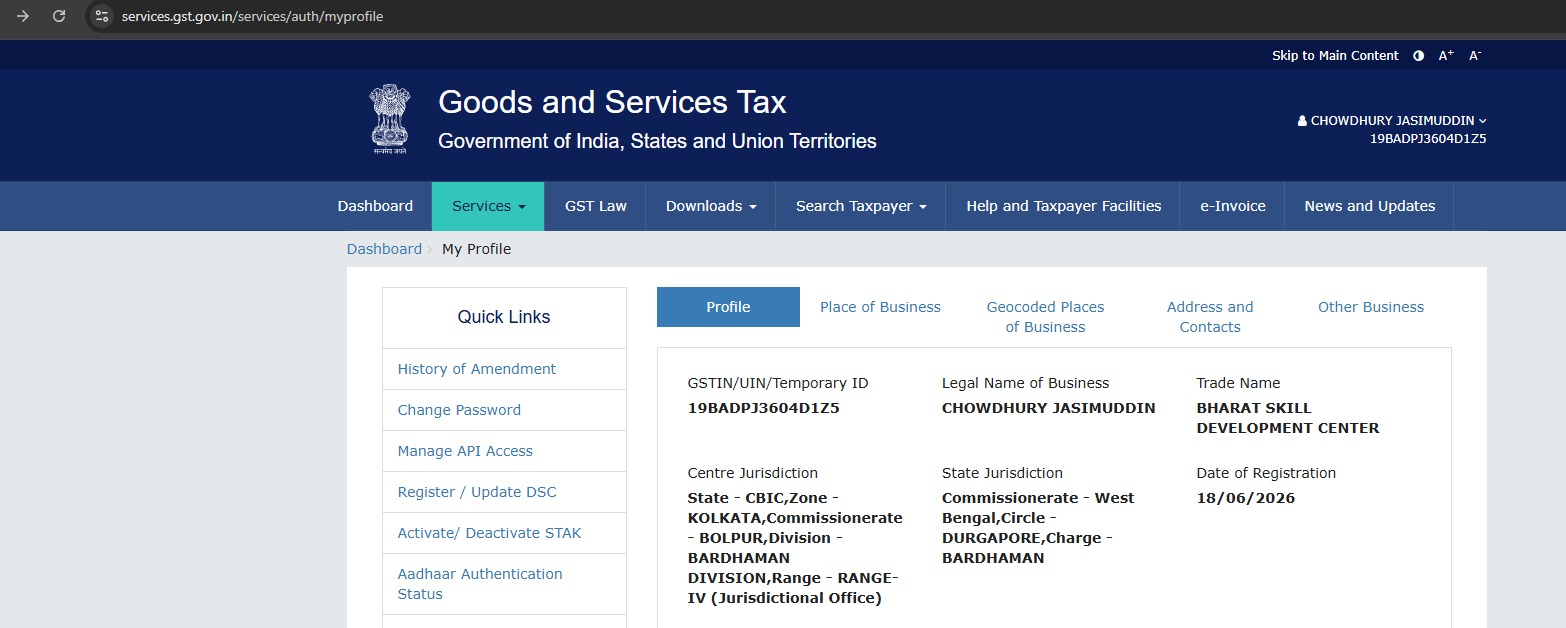1566x628 pixels.
Task: Expand the CHOWDHURY JASIMUDDIN user menu chevron
Action: pyautogui.click(x=1482, y=121)
